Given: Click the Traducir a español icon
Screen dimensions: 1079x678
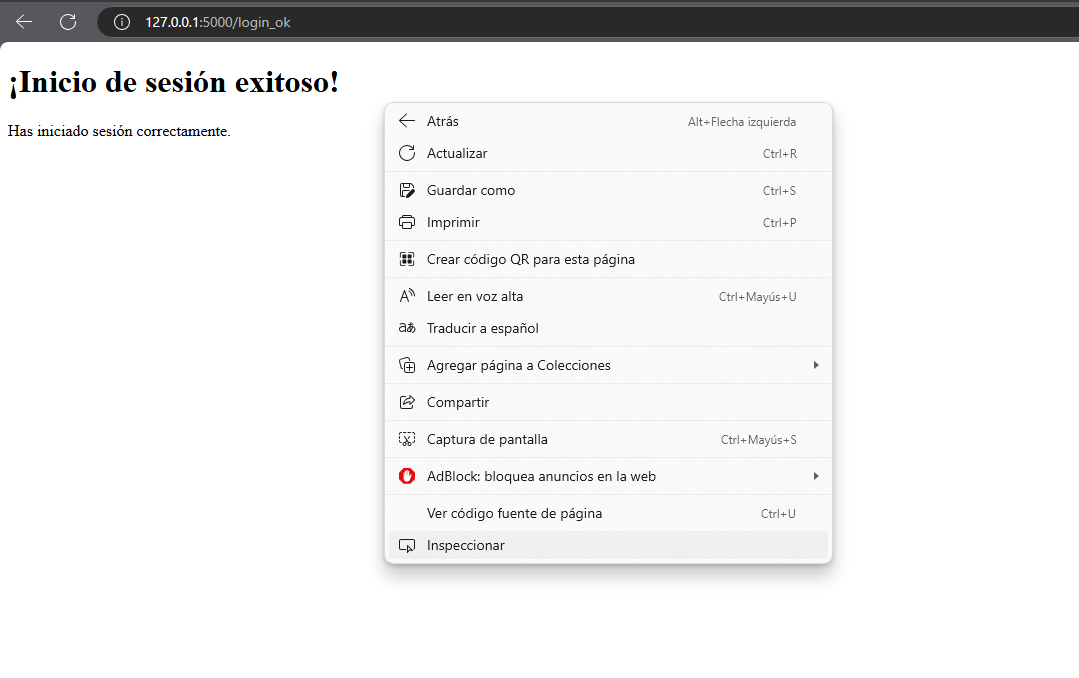Looking at the screenshot, I should 407,328.
